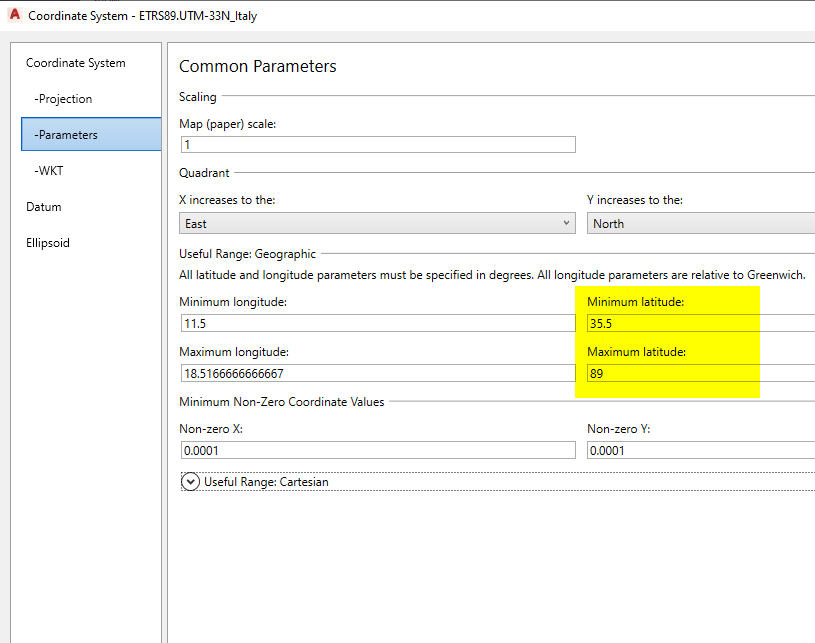815x643 pixels.
Task: Focus the Non-zero Y input field
Action: coord(700,451)
